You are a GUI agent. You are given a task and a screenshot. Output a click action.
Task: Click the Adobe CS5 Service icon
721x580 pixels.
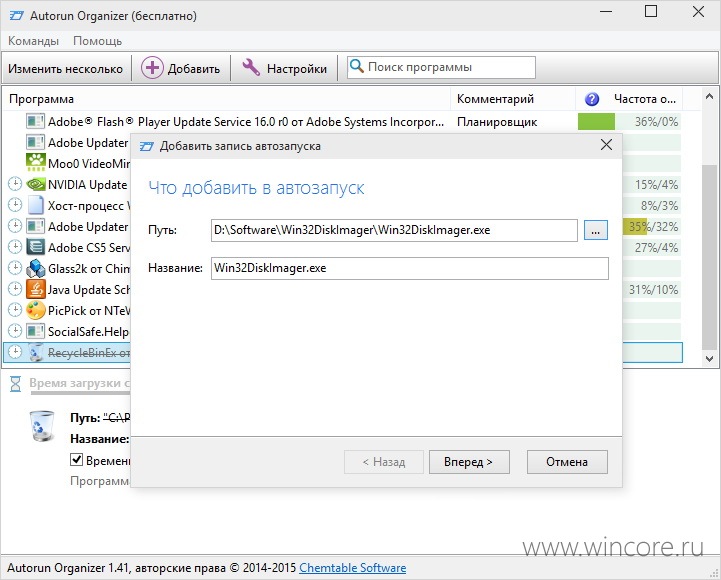pos(35,247)
